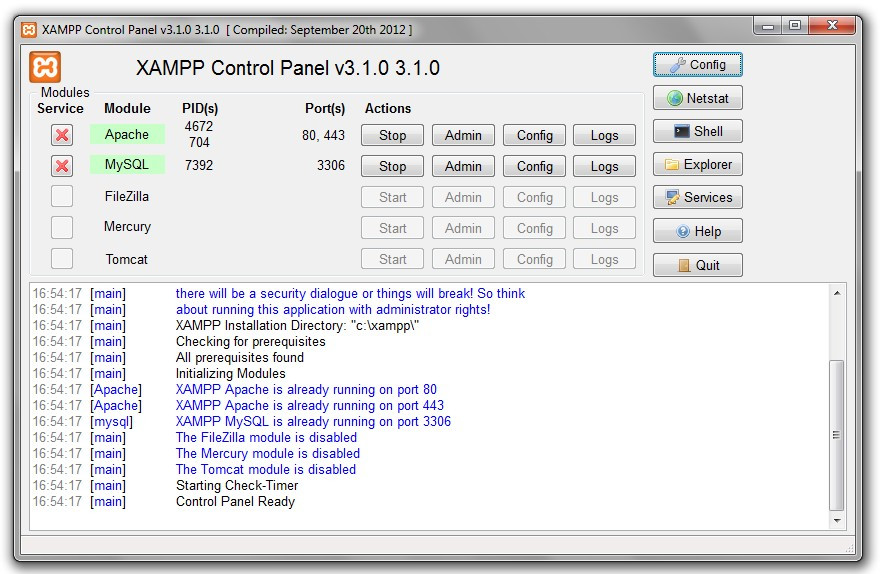Open the Services button
This screenshot has width=882, height=574.
coord(698,198)
